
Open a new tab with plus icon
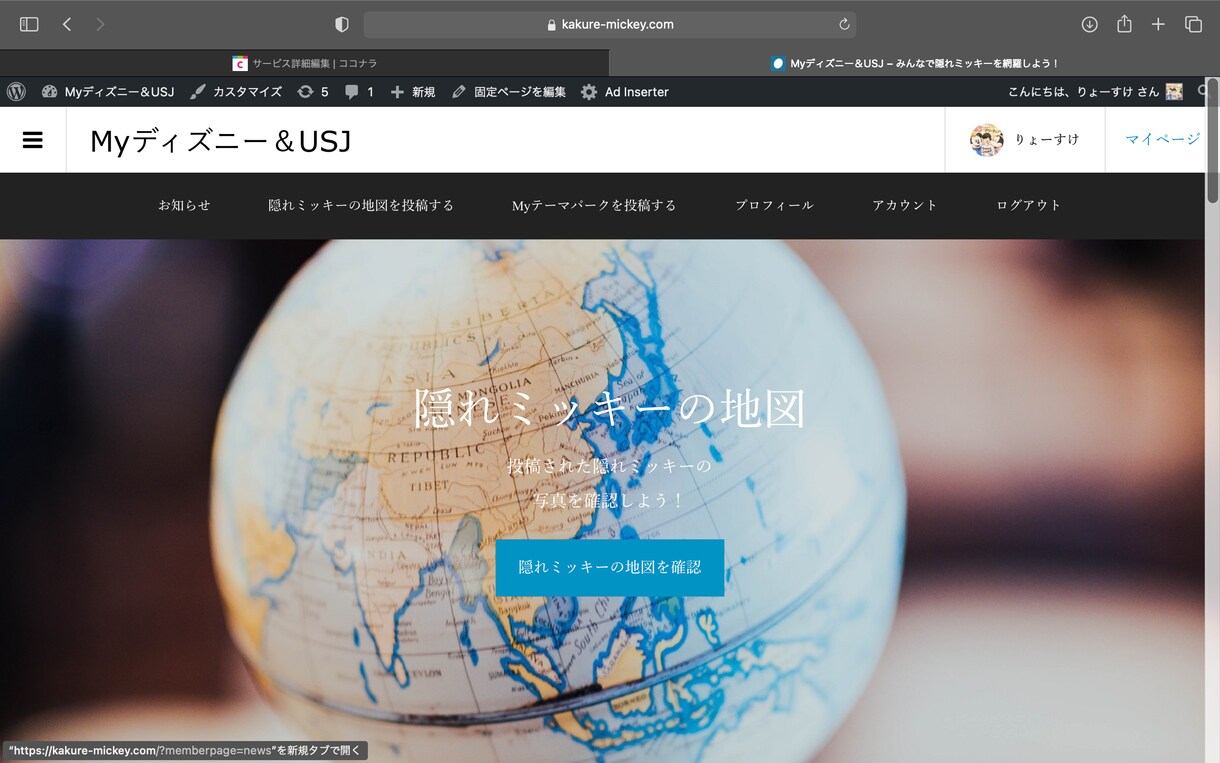(1158, 24)
